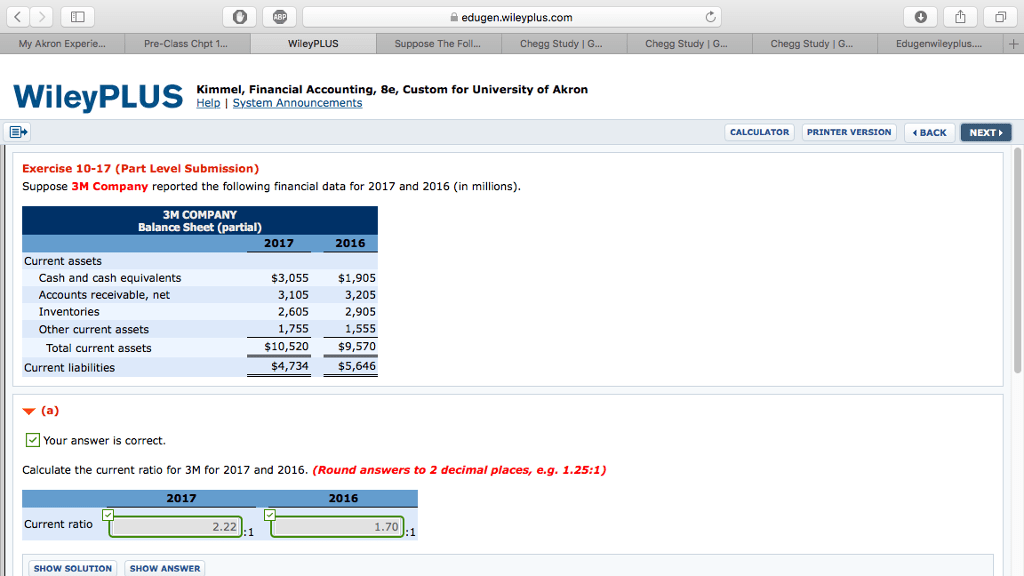Click SHOW SOLUTION button
The width and height of the screenshot is (1024, 576).
[72, 568]
